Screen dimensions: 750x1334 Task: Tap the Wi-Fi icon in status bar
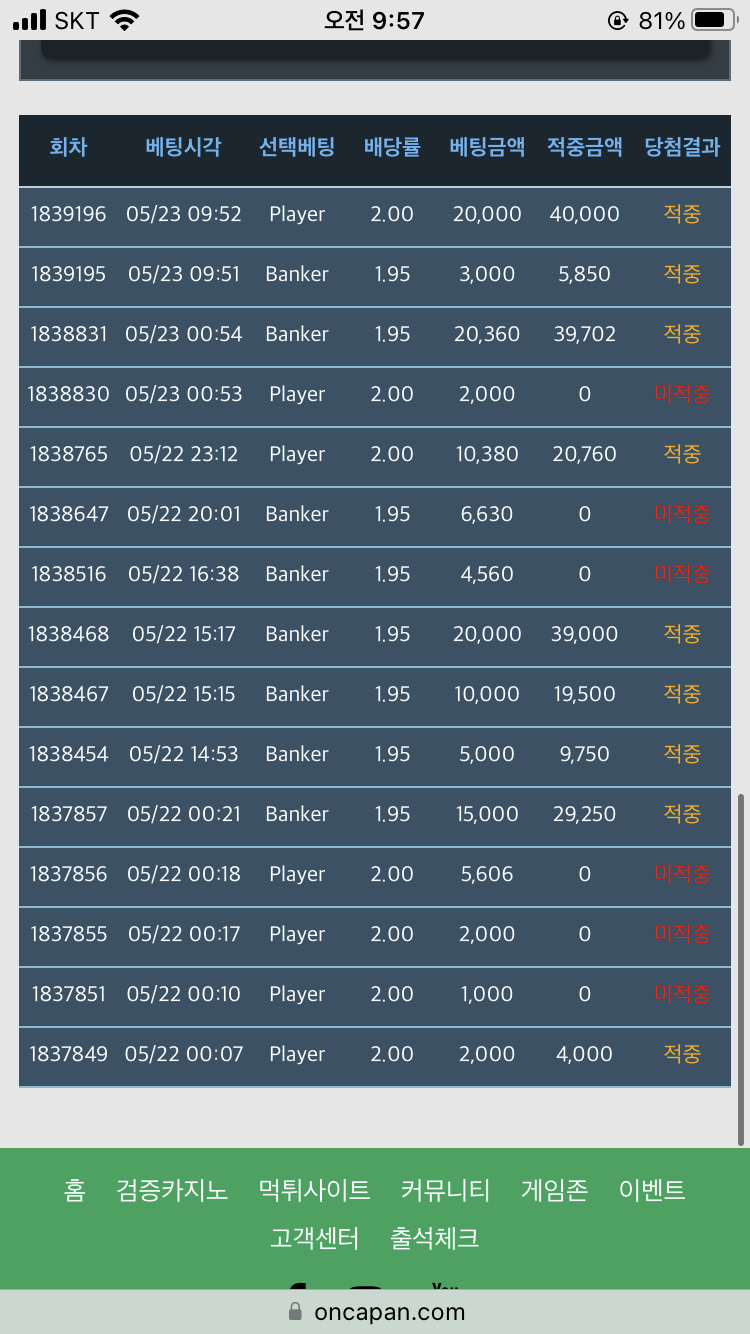click(125, 20)
